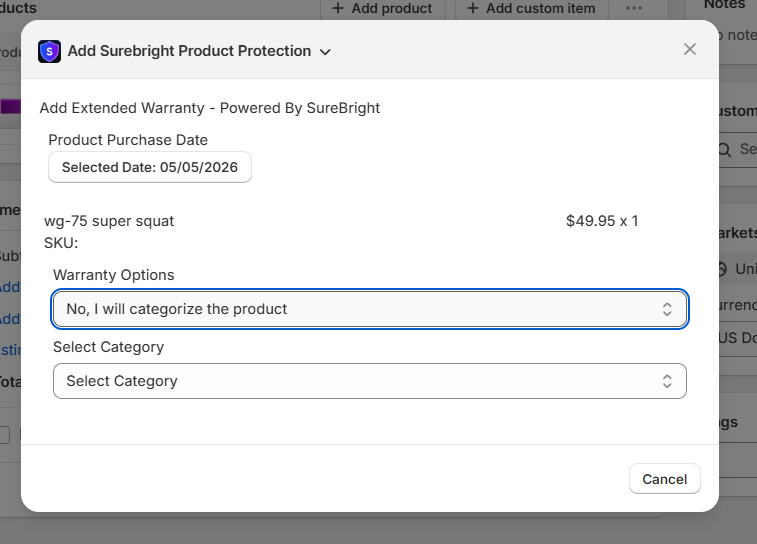The height and width of the screenshot is (544, 757).
Task: Click the SKU: label text
Action: [x=61, y=243]
